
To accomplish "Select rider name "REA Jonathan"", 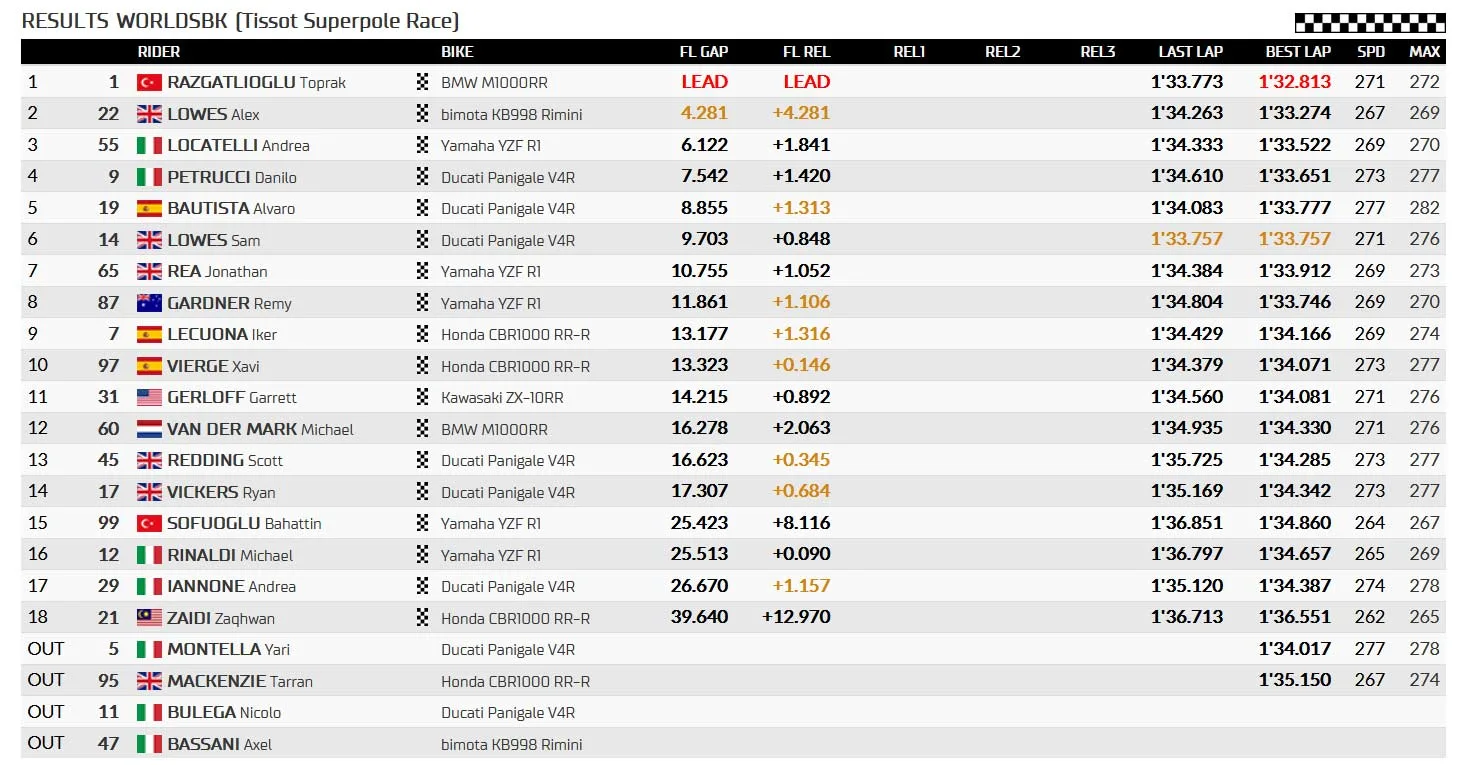I will (x=217, y=271).
